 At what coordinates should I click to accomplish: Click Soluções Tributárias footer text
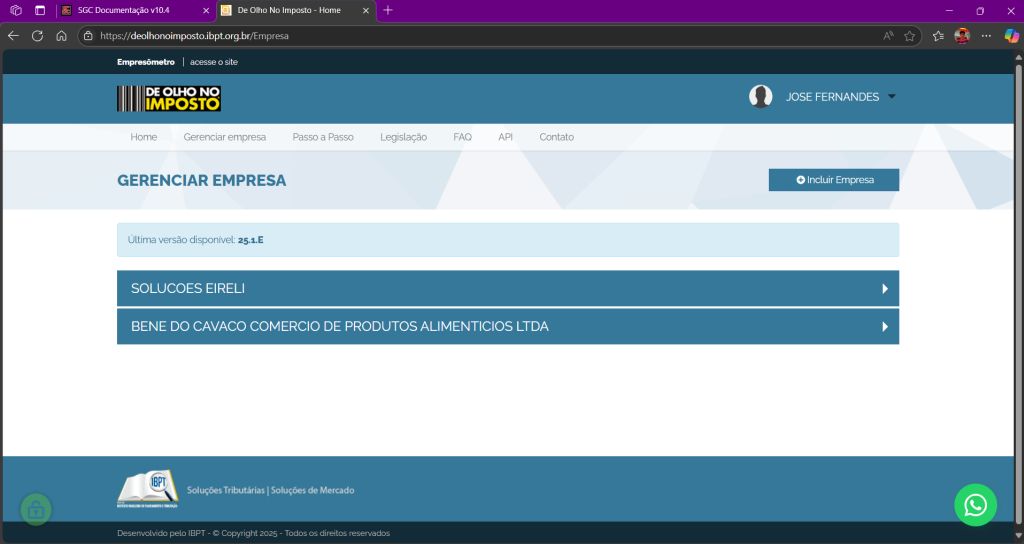(x=225, y=490)
